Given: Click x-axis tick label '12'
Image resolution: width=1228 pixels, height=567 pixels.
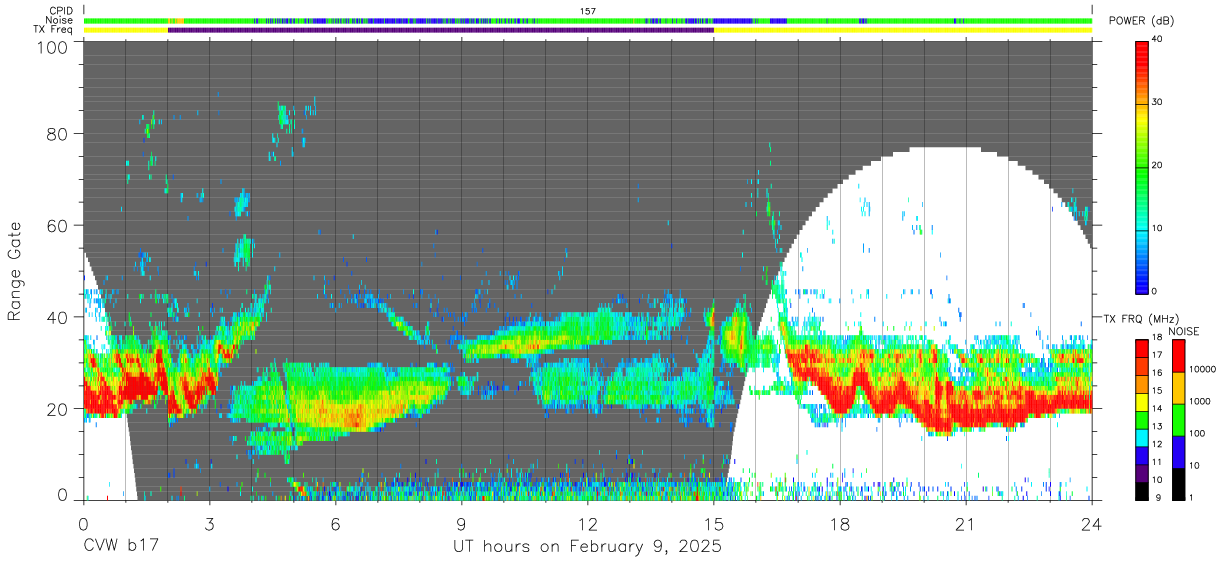Looking at the screenshot, I should (x=588, y=524).
